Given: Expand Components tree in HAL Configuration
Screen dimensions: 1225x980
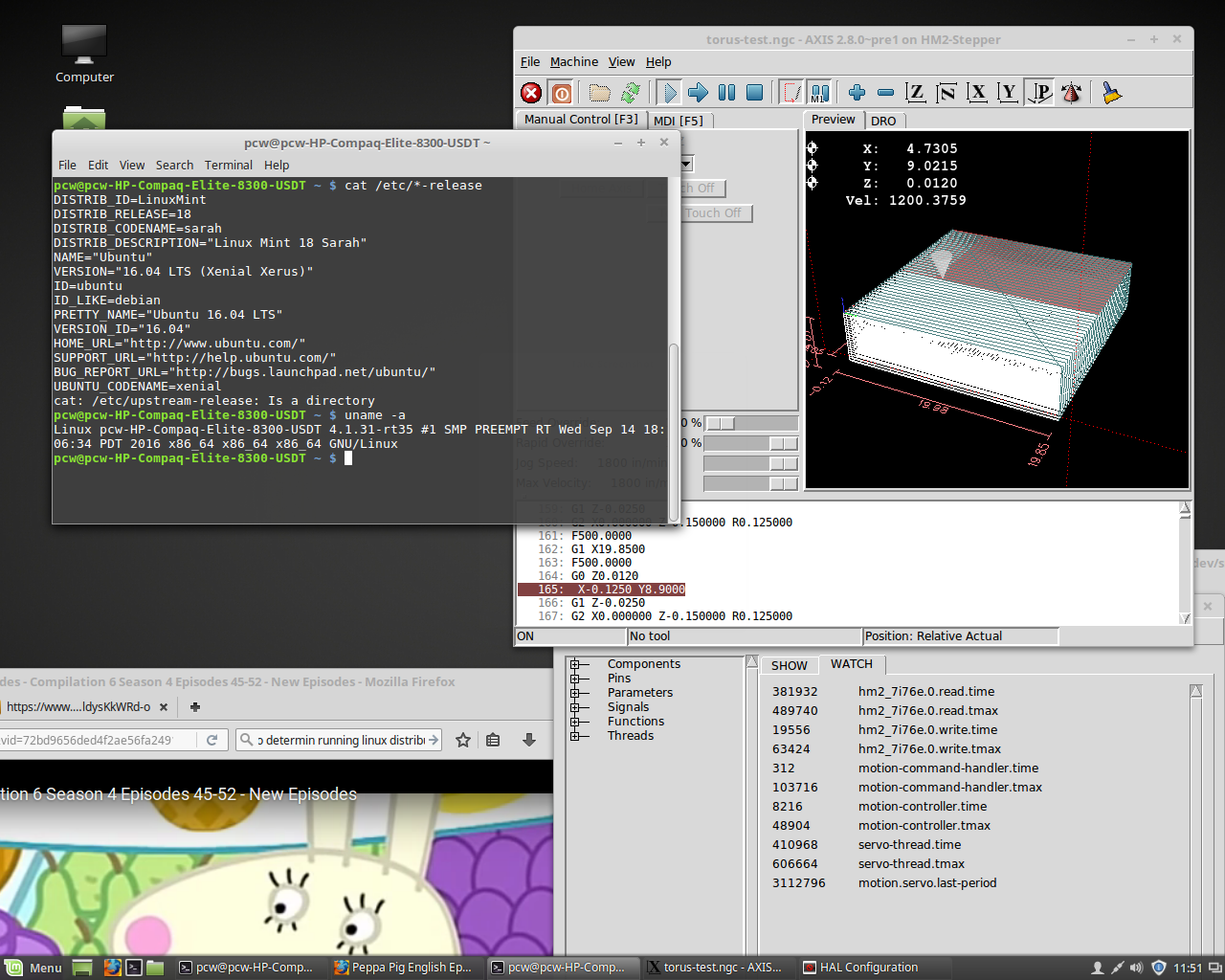Looking at the screenshot, I should coord(574,664).
